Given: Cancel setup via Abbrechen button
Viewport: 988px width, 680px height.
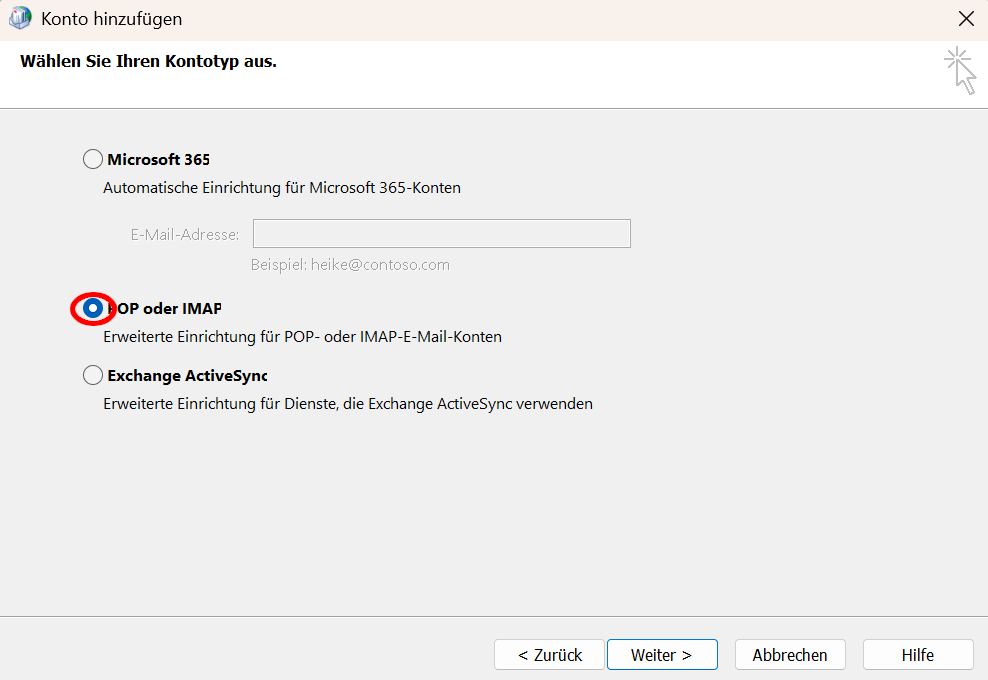Looking at the screenshot, I should [790, 655].
